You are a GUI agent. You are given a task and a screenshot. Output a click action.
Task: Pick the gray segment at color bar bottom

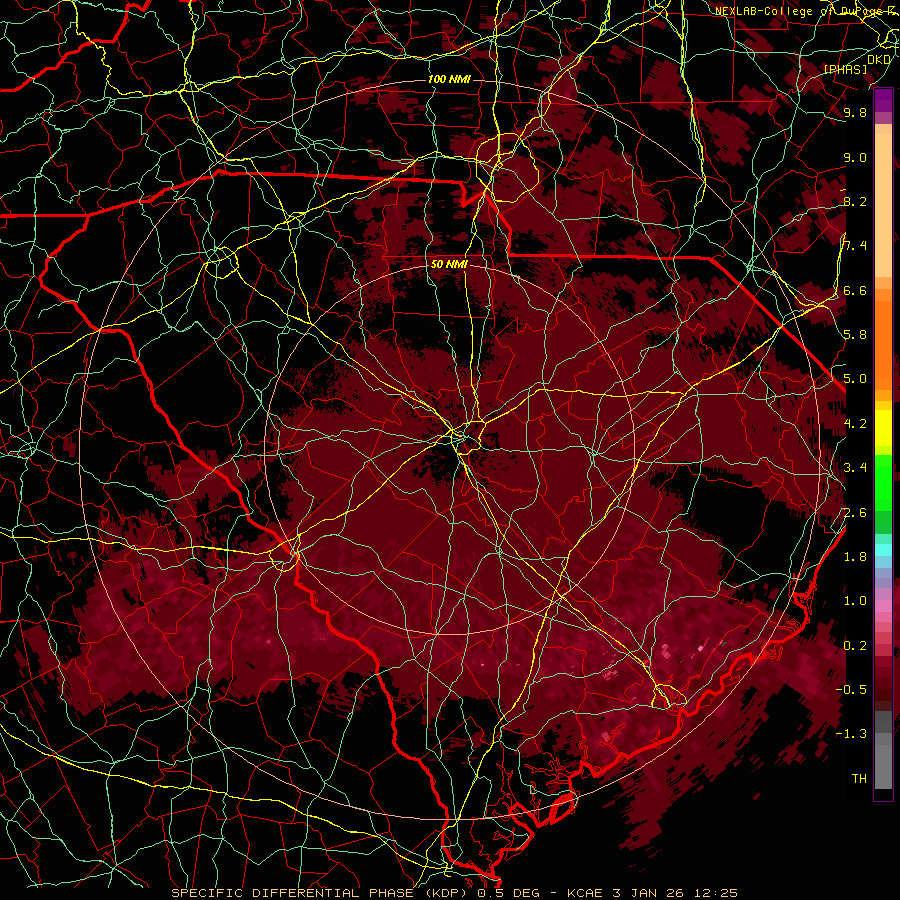point(883,761)
